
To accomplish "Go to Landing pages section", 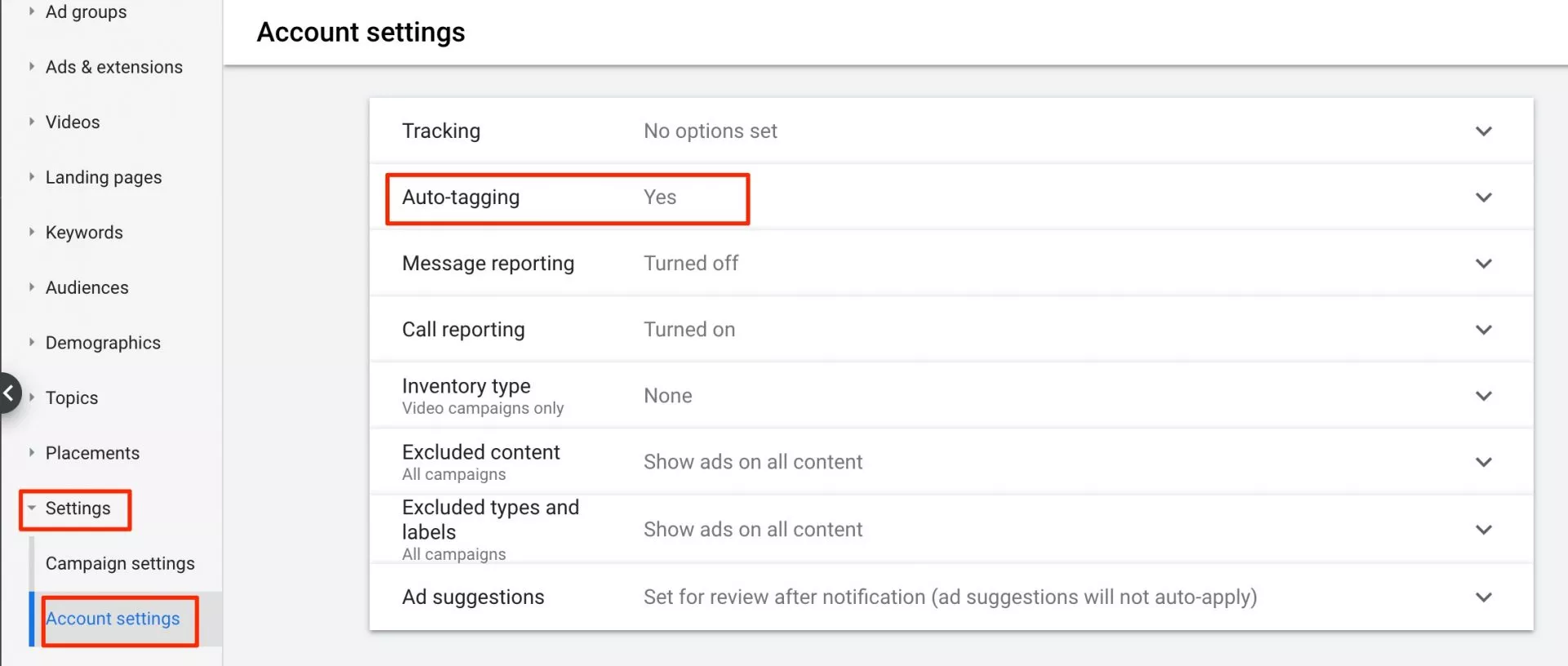I will tap(104, 177).
